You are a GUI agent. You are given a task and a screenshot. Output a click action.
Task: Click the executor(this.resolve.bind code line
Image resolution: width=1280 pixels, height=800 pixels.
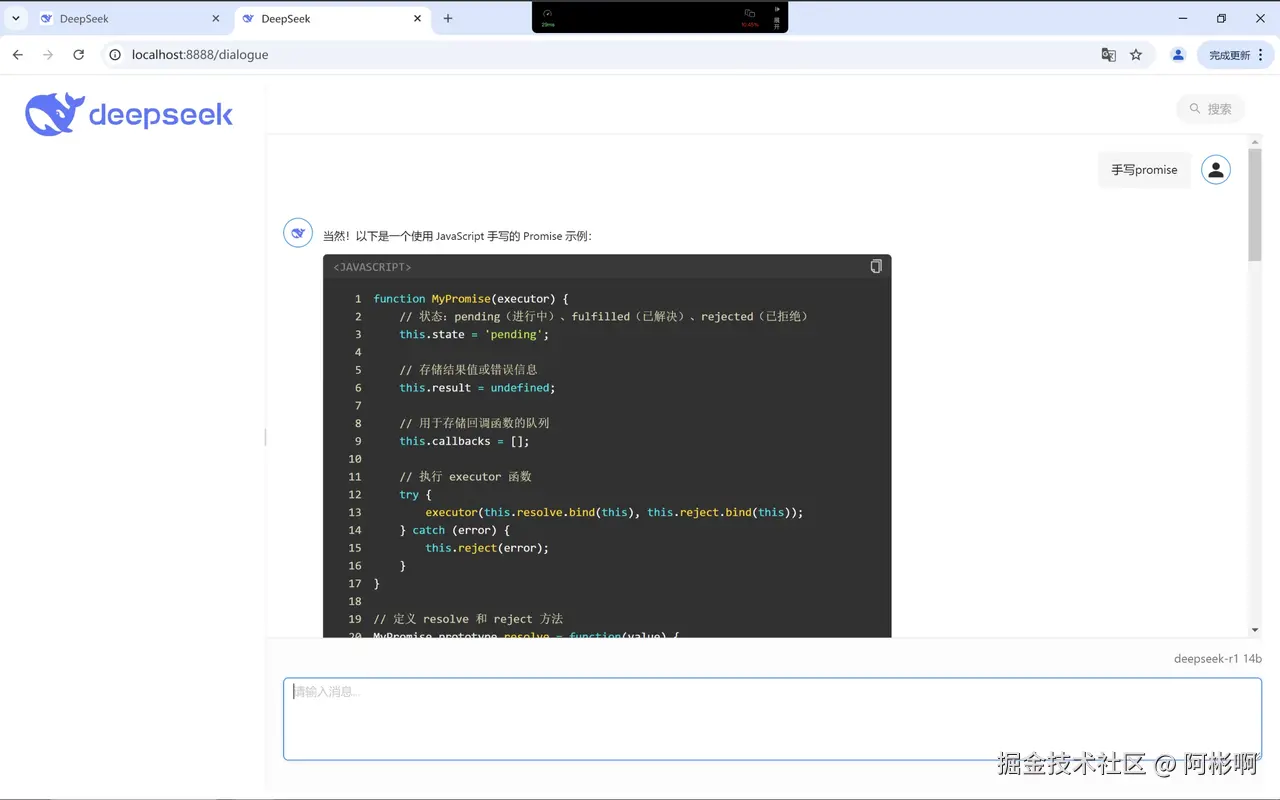coord(614,512)
